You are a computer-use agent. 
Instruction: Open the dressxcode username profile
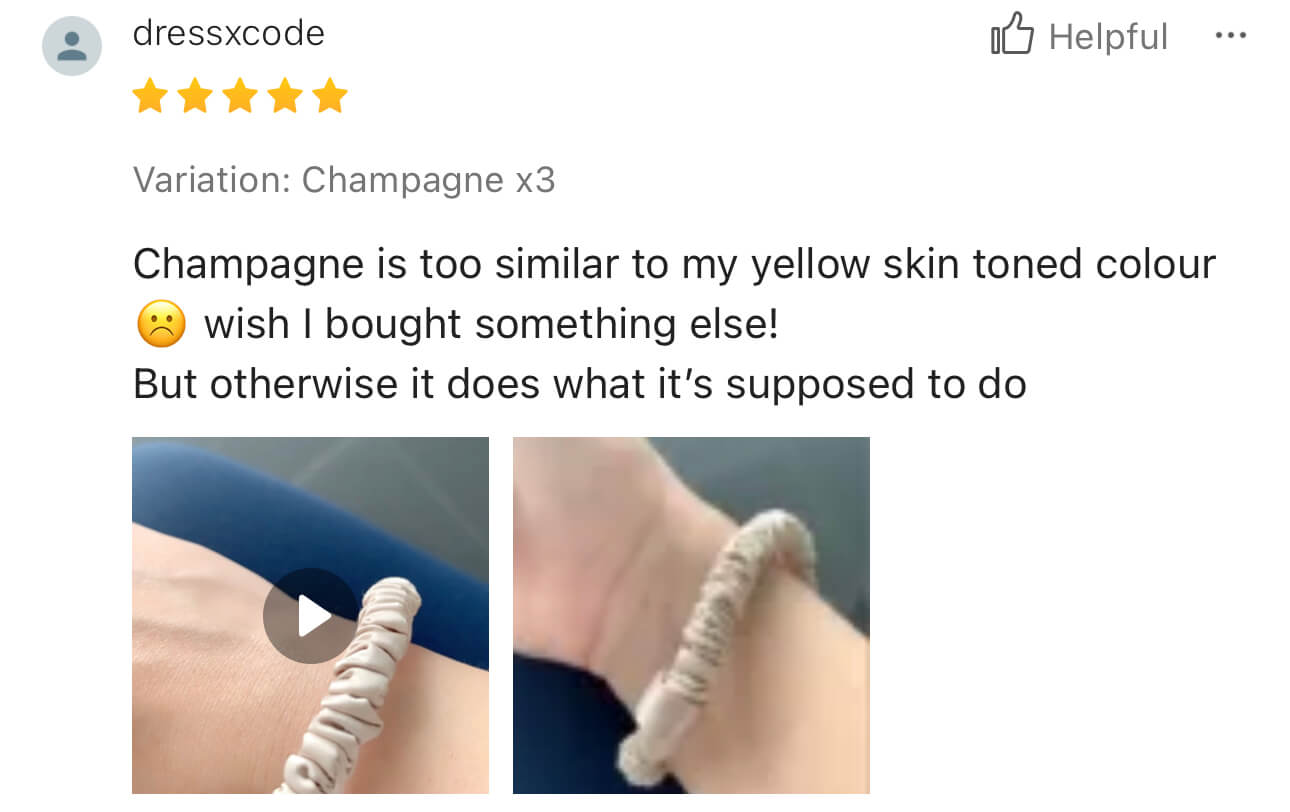tap(229, 33)
